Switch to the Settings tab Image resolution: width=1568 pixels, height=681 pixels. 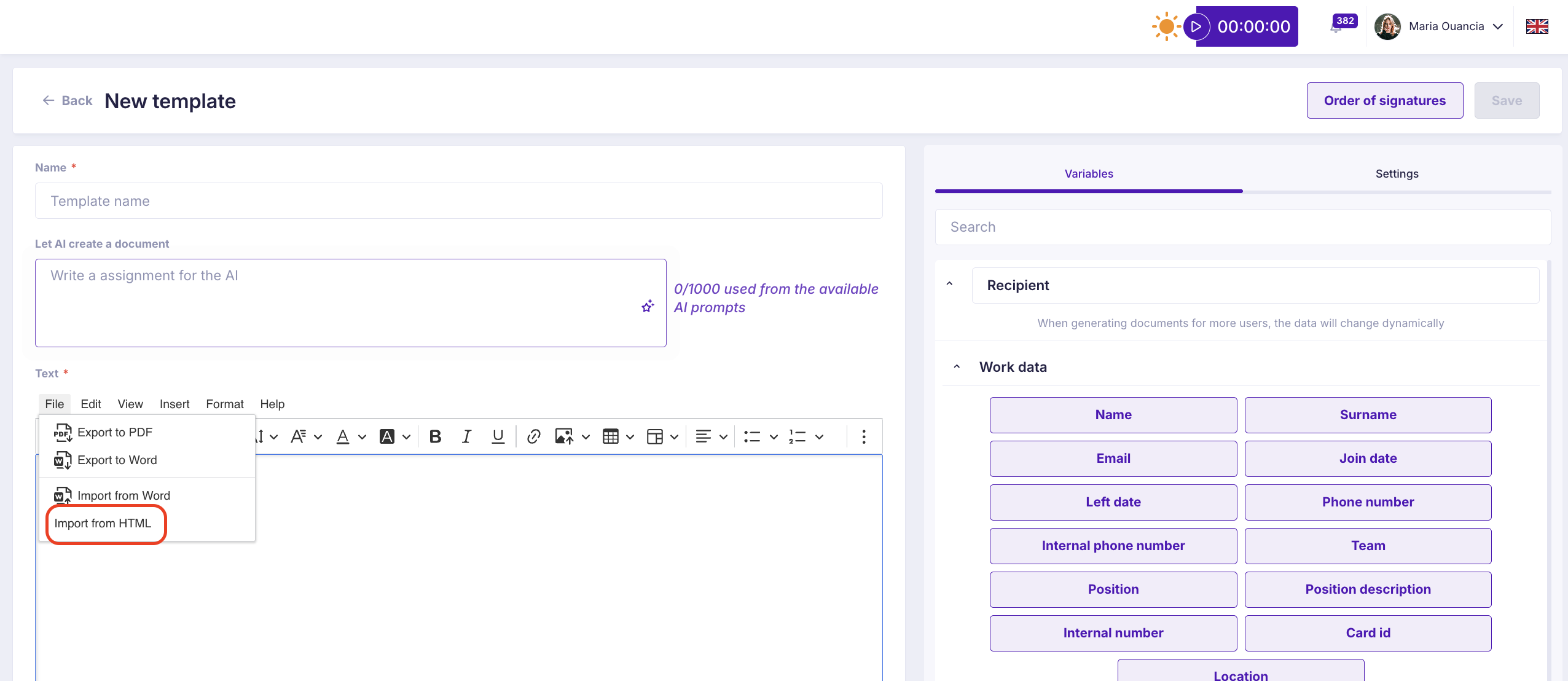[x=1397, y=174]
